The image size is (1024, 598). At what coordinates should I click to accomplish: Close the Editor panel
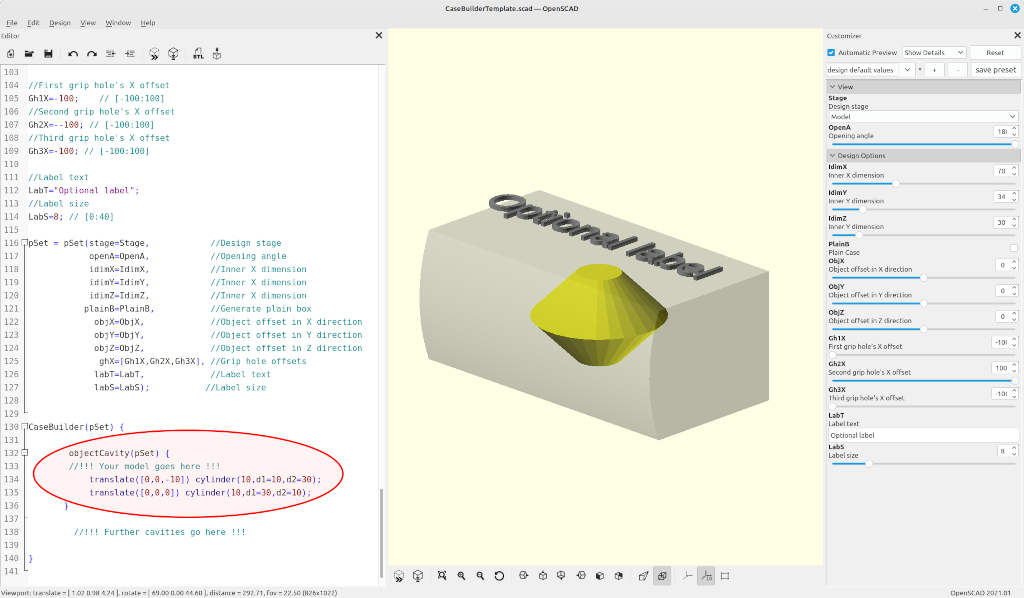(379, 35)
